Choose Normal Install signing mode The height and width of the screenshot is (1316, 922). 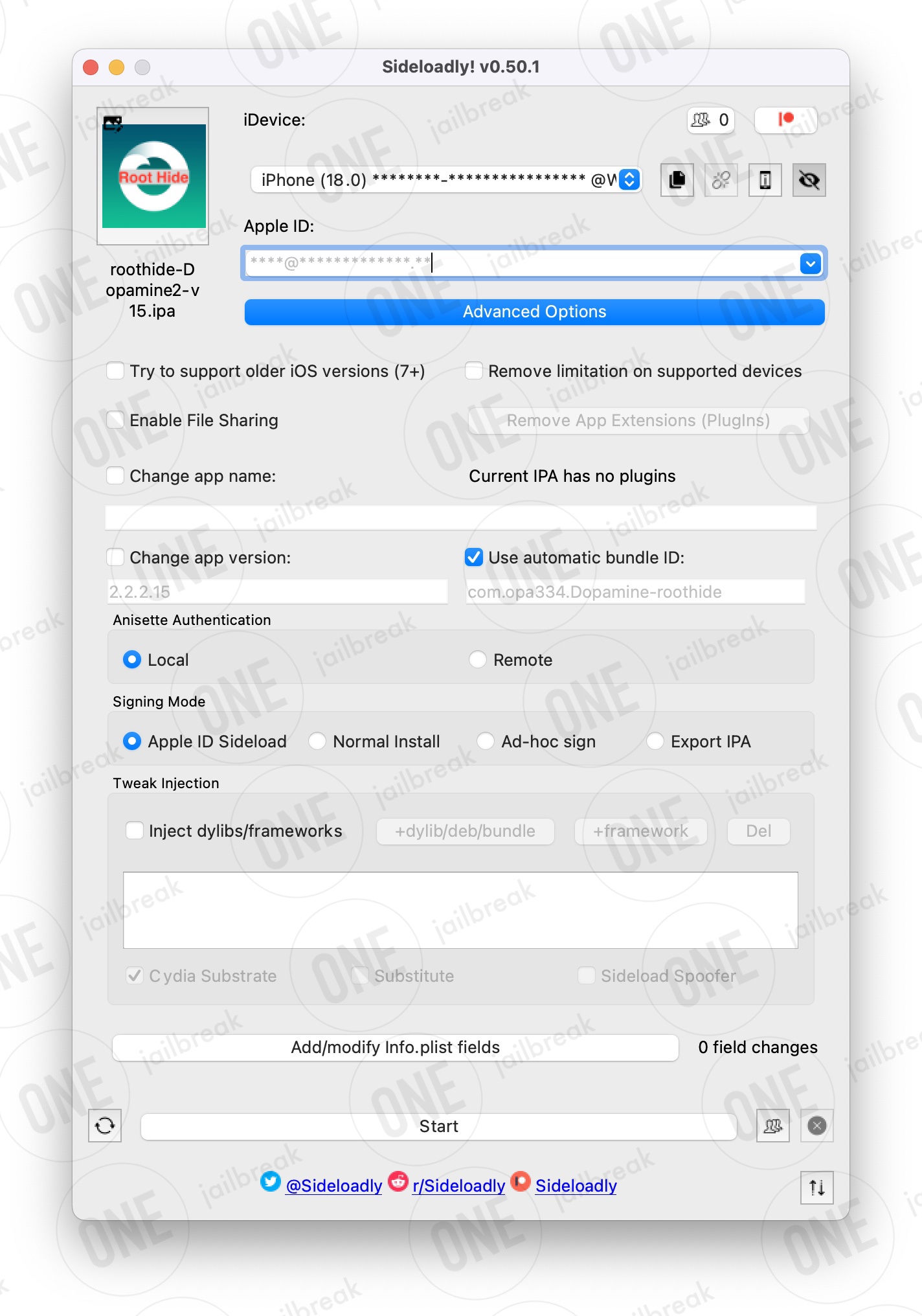click(x=317, y=742)
